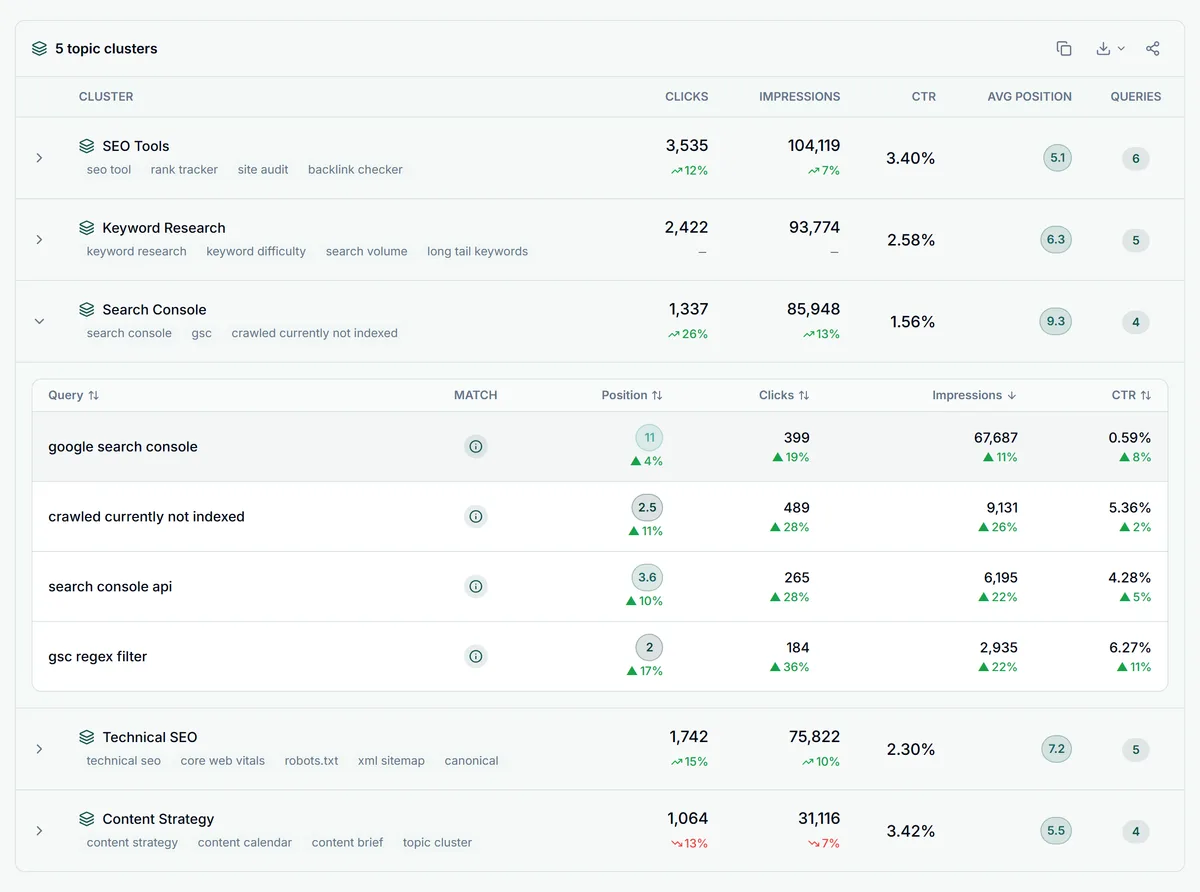Viewport: 1200px width, 892px height.
Task: Select the 'crawled currently not indexed' query text
Action: (x=146, y=517)
